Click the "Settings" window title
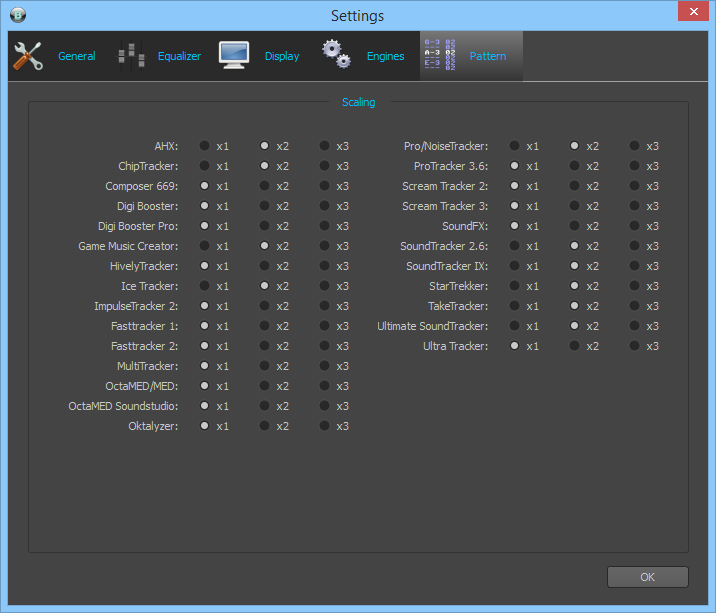The width and height of the screenshot is (716, 613). [x=358, y=16]
